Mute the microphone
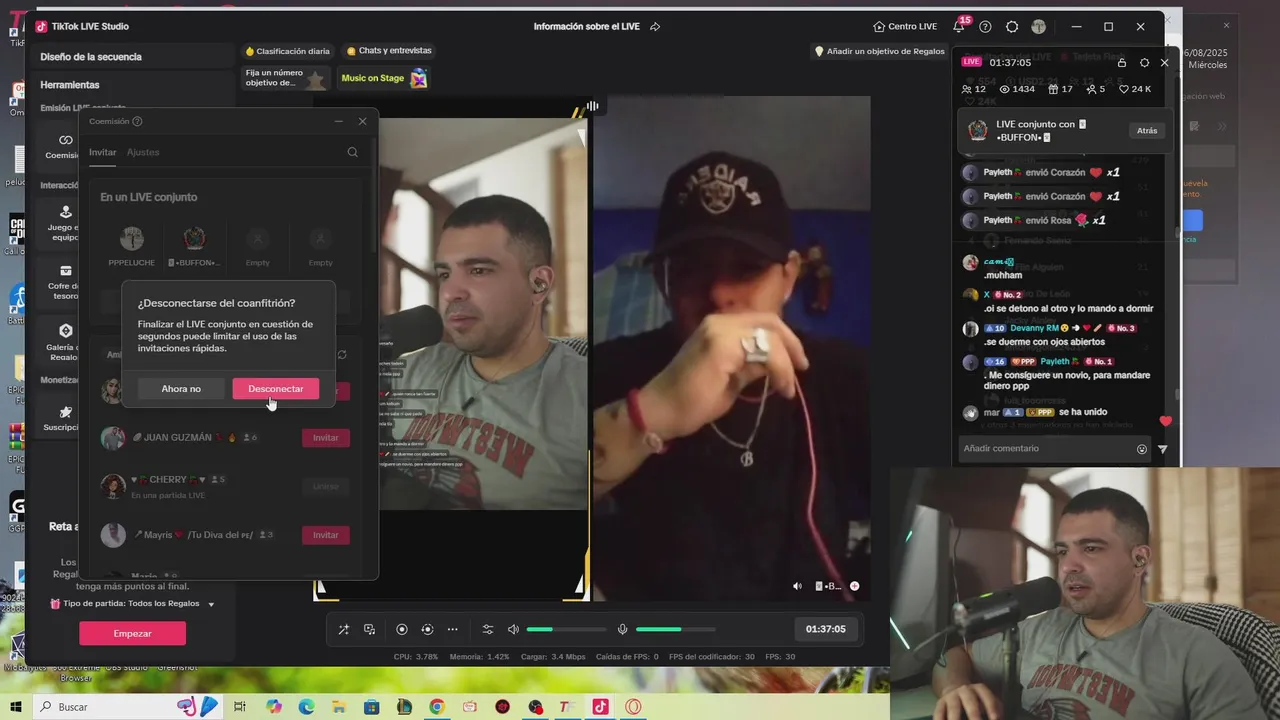This screenshot has width=1280, height=720. pos(622,629)
